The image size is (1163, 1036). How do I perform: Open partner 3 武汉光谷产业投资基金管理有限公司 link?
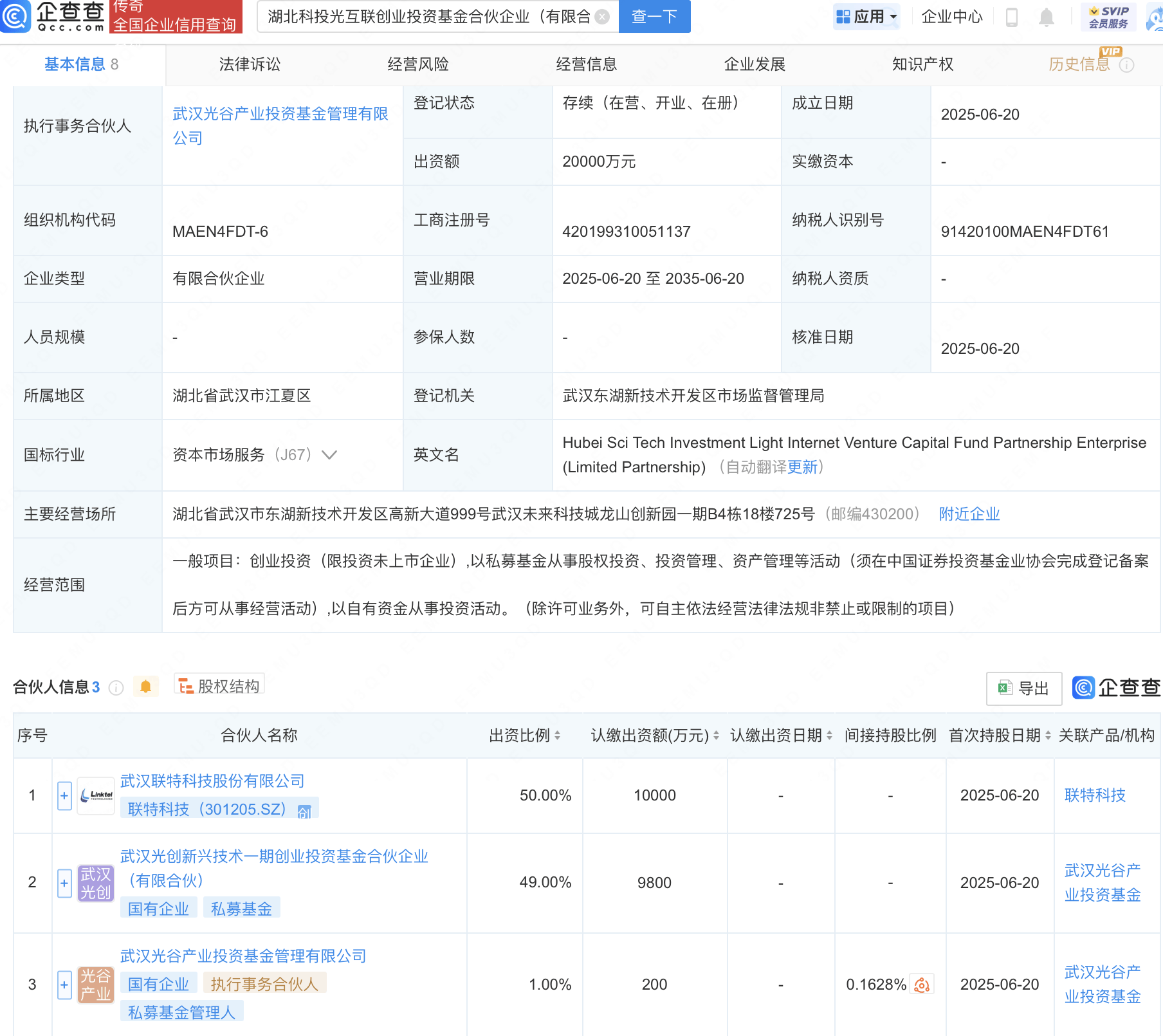[x=243, y=956]
